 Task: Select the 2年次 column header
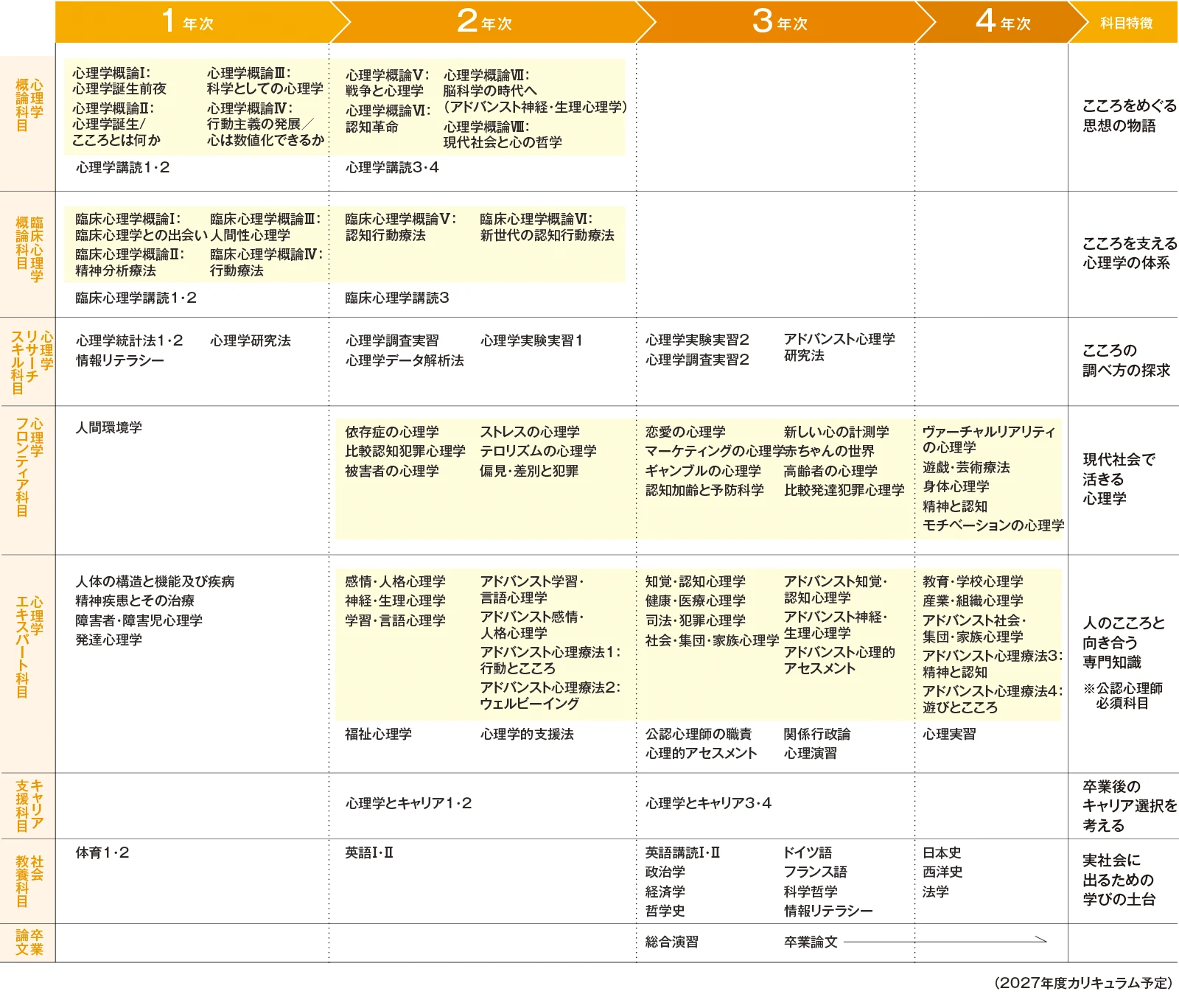484,22
